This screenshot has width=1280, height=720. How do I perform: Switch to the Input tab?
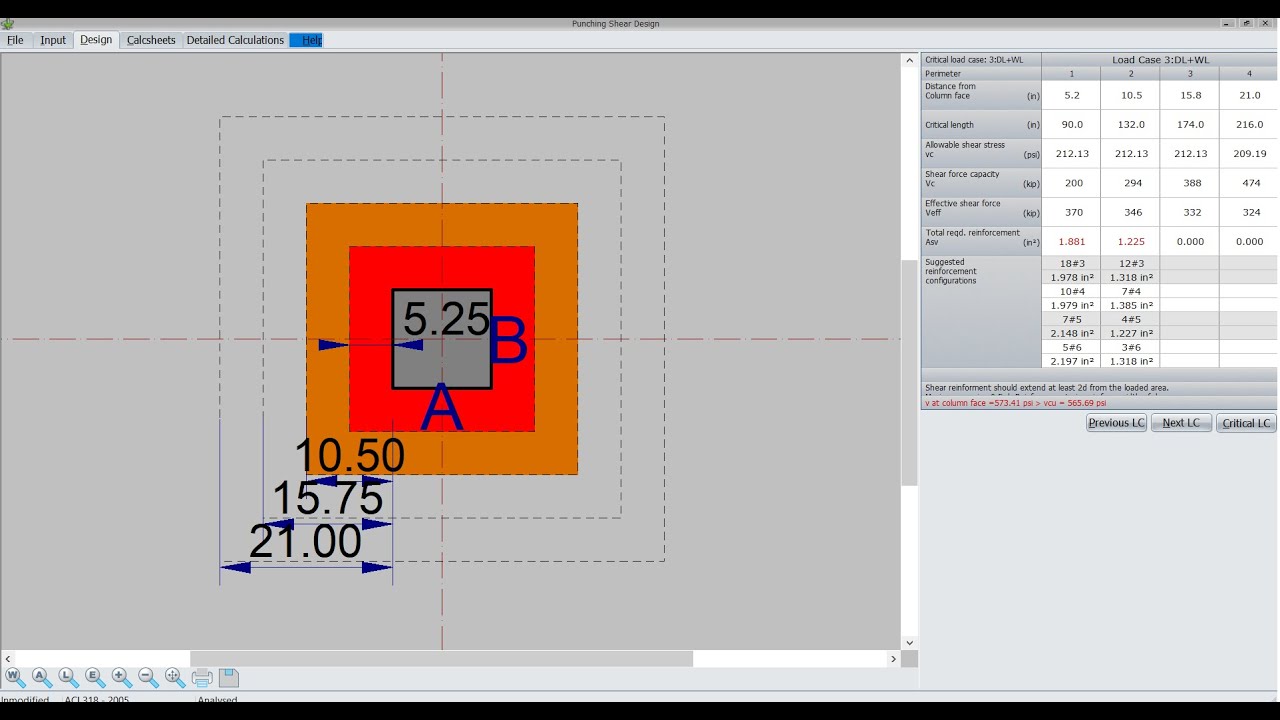(x=53, y=40)
